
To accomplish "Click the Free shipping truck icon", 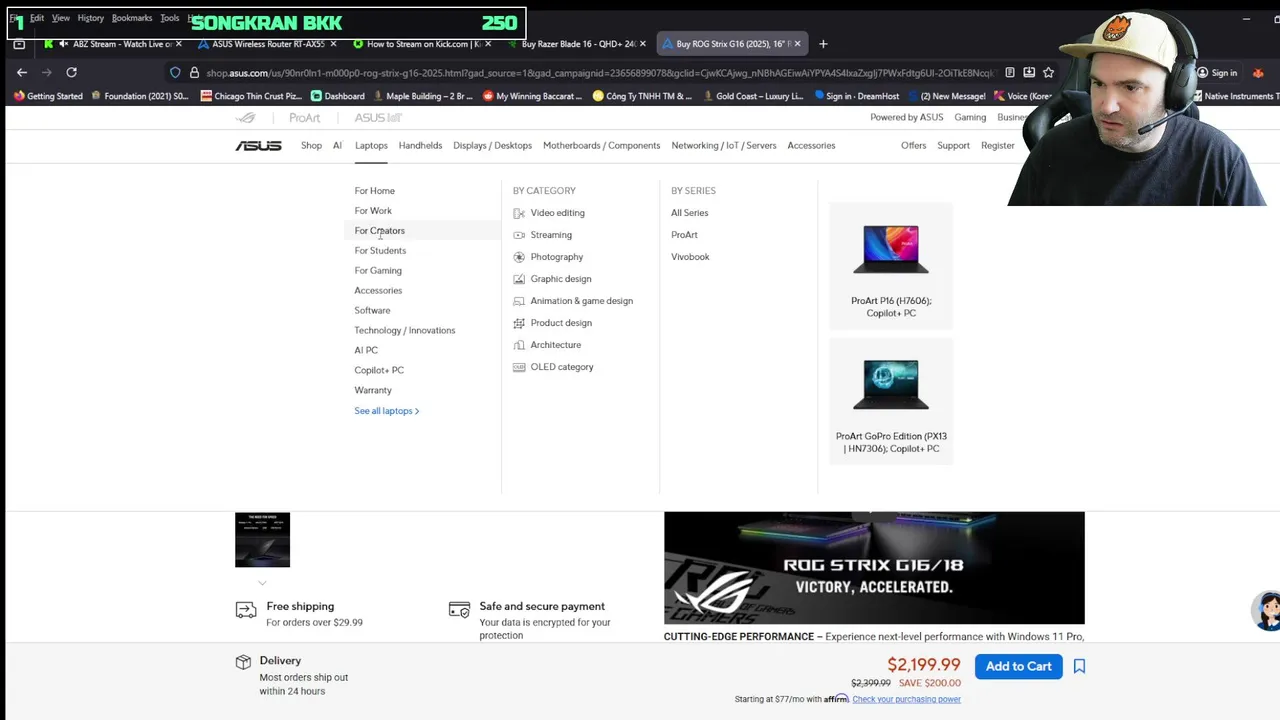I will (245, 610).
